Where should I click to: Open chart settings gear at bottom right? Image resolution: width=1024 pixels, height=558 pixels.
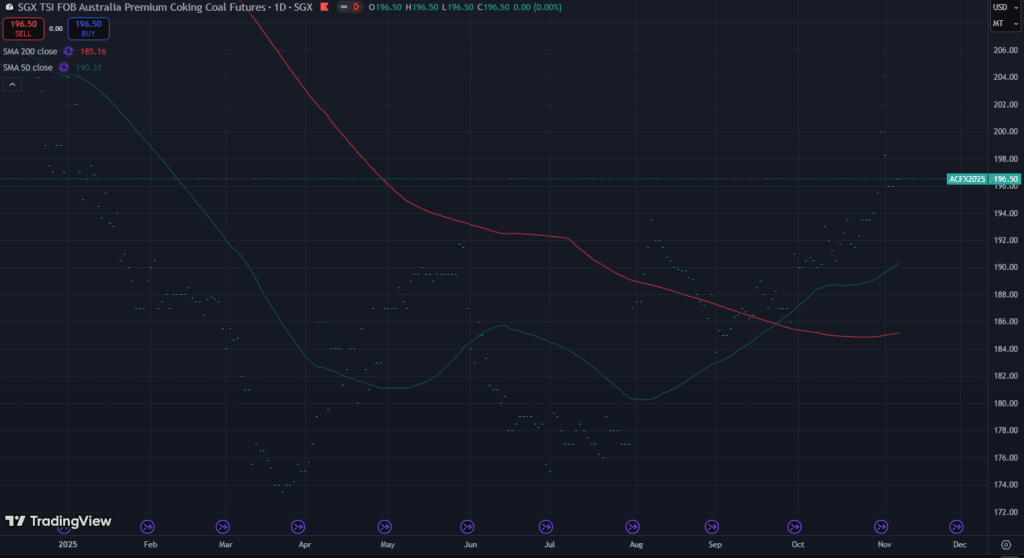pos(1005,545)
